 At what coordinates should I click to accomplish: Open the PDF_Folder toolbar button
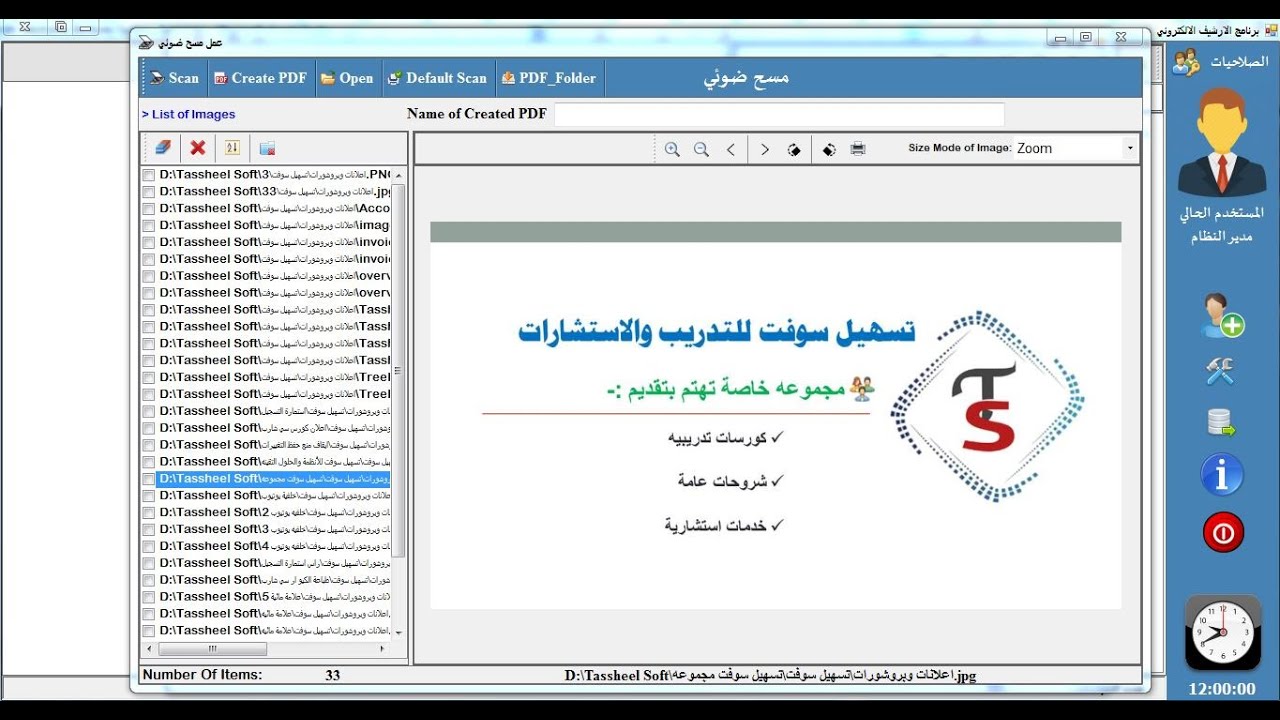click(x=548, y=78)
